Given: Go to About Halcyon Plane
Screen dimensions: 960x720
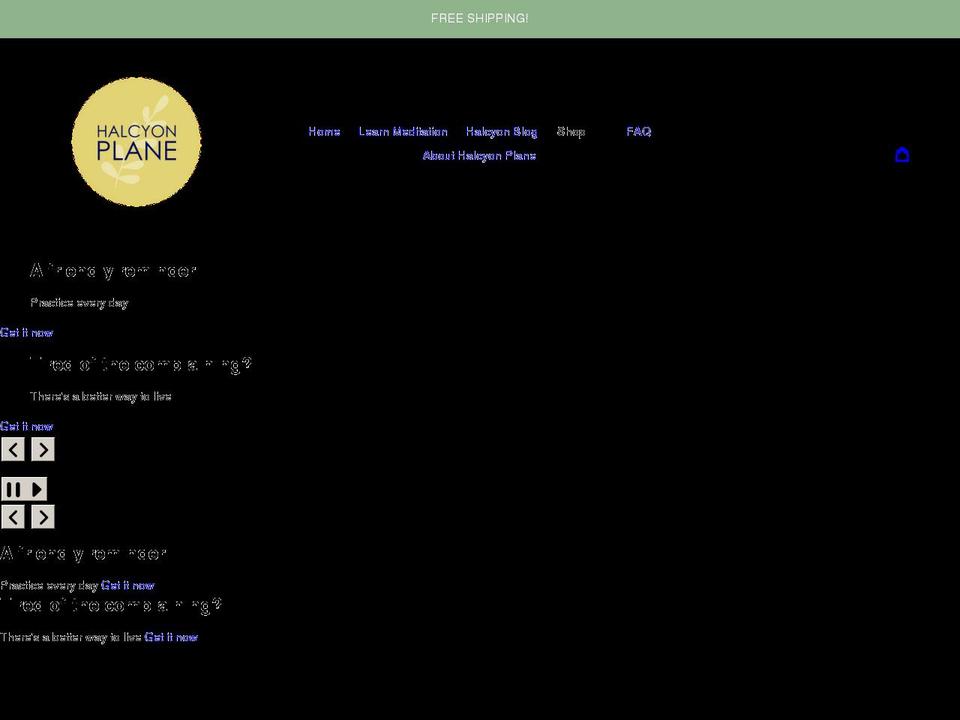Looking at the screenshot, I should (x=480, y=155).
